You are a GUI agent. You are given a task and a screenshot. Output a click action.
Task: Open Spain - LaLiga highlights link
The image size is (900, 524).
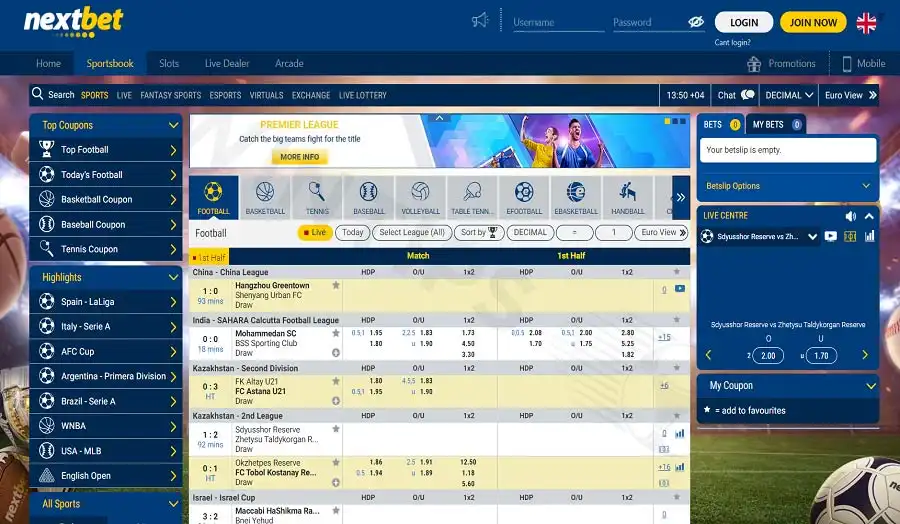click(106, 301)
